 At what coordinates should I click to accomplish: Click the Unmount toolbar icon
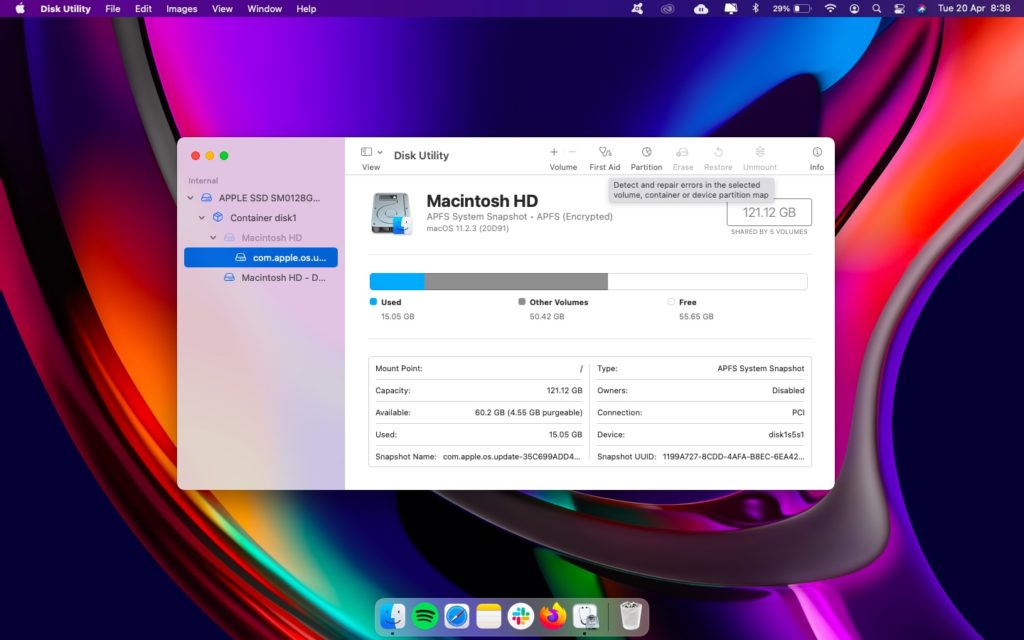point(759,155)
